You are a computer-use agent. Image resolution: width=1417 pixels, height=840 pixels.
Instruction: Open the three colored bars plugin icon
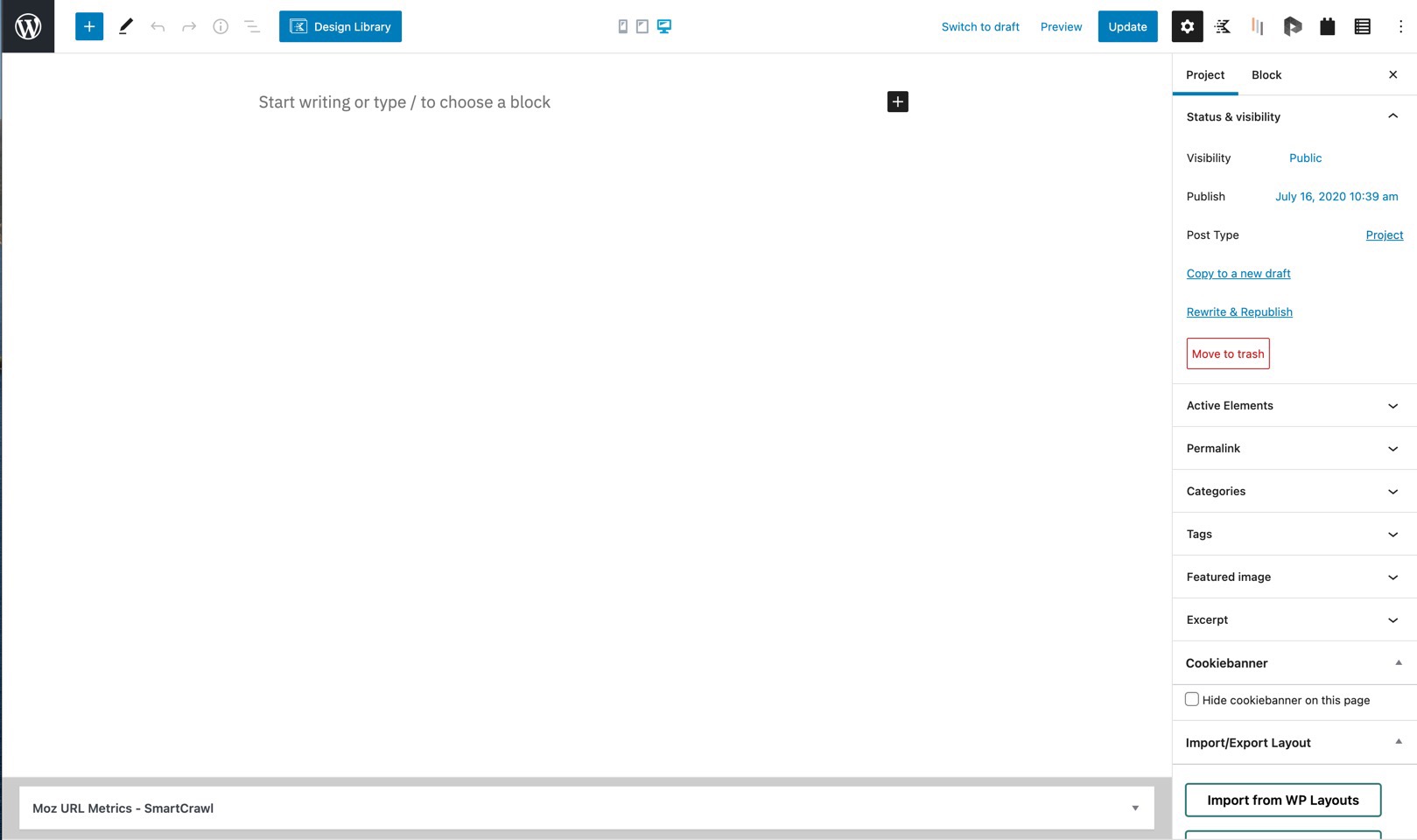(x=1258, y=26)
